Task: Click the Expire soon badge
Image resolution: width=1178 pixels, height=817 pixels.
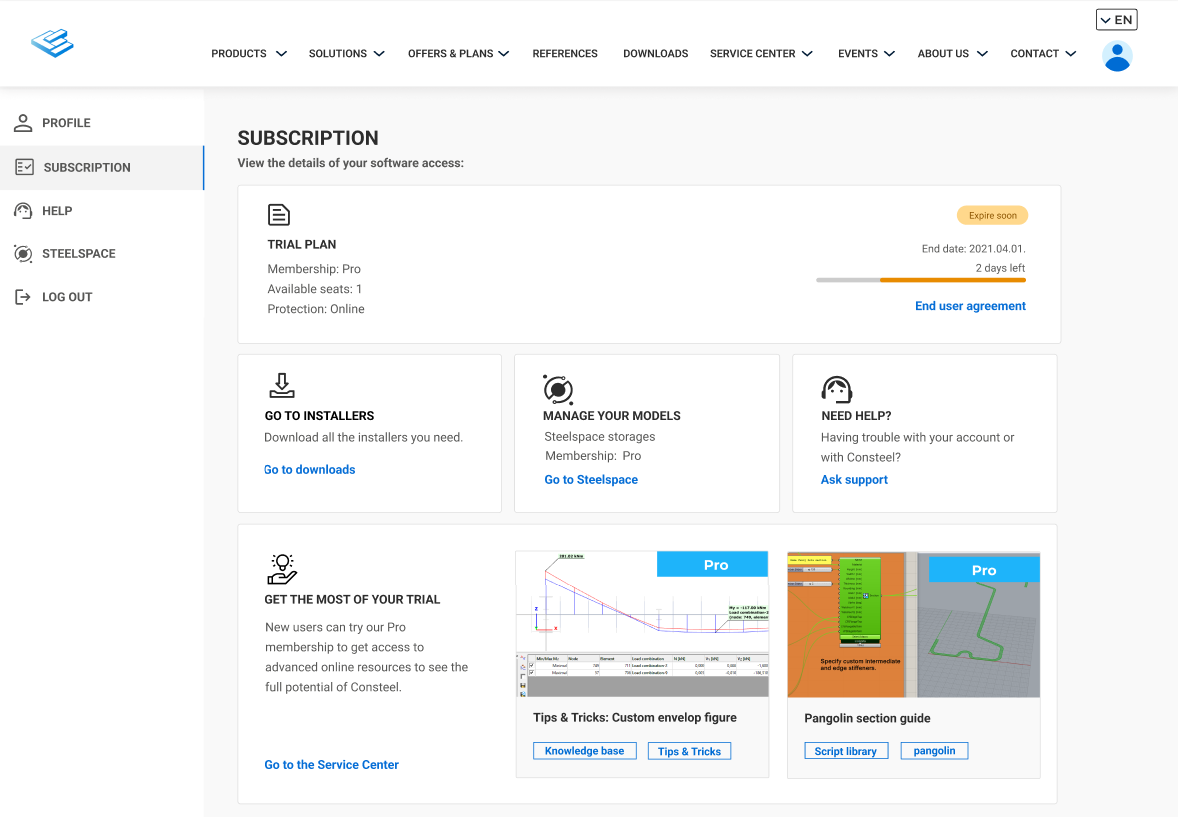Action: [x=992, y=216]
